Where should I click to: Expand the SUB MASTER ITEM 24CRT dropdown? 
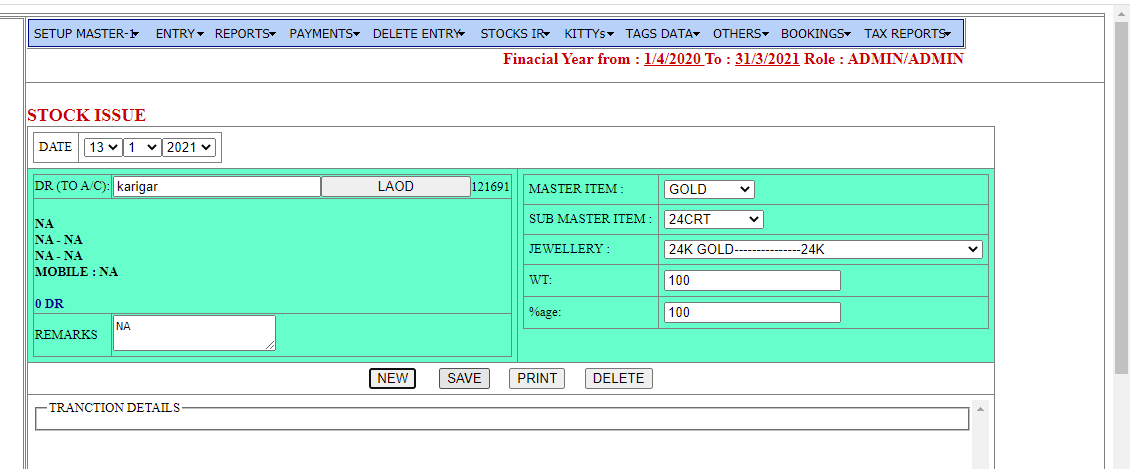[x=712, y=219]
